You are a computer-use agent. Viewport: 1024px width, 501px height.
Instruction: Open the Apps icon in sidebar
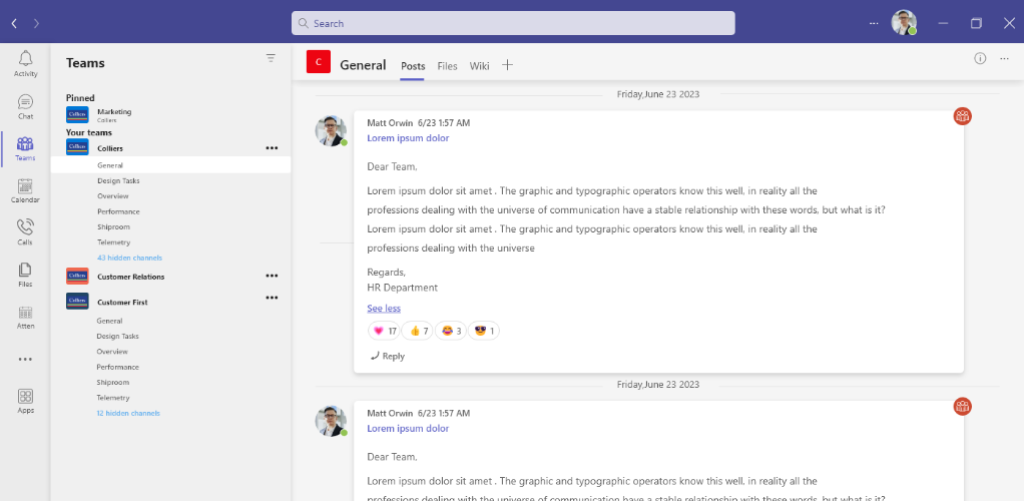[x=25, y=401]
